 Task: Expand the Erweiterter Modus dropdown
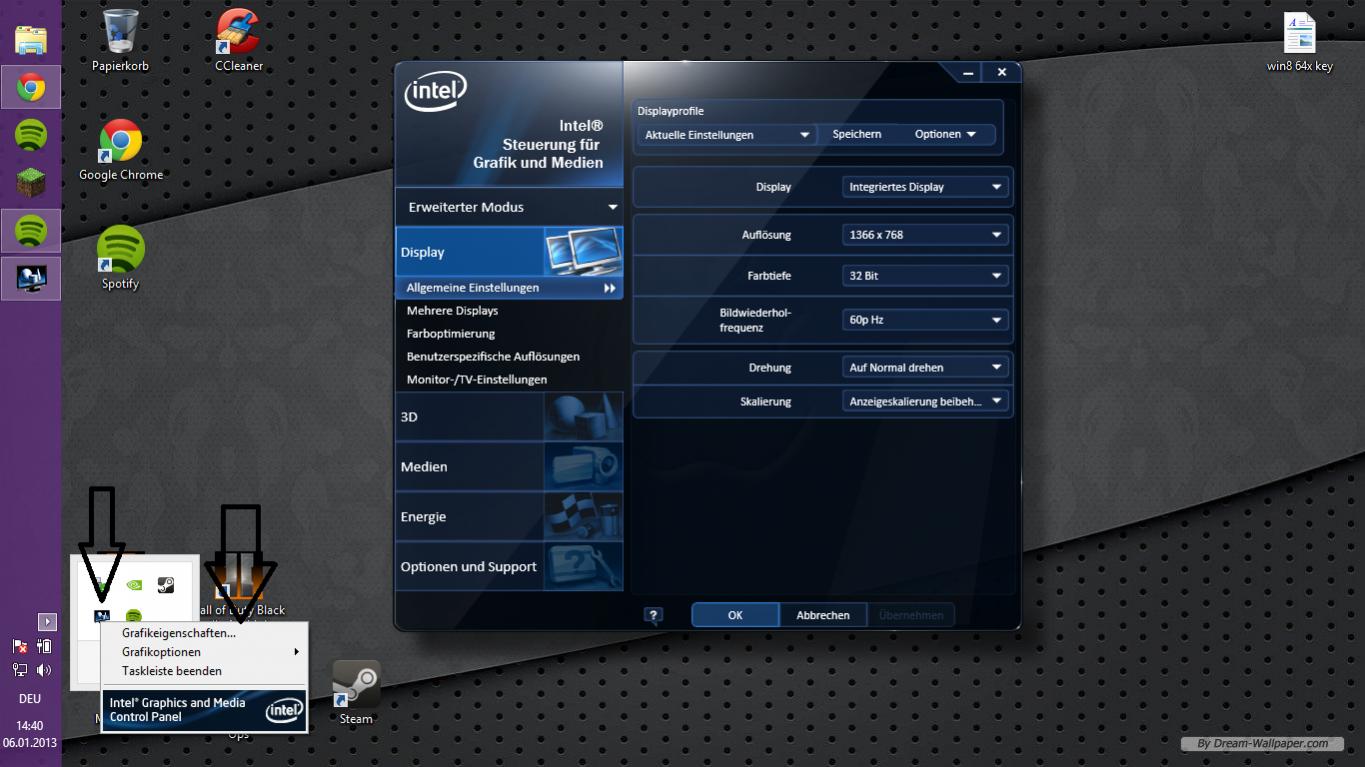(x=510, y=207)
